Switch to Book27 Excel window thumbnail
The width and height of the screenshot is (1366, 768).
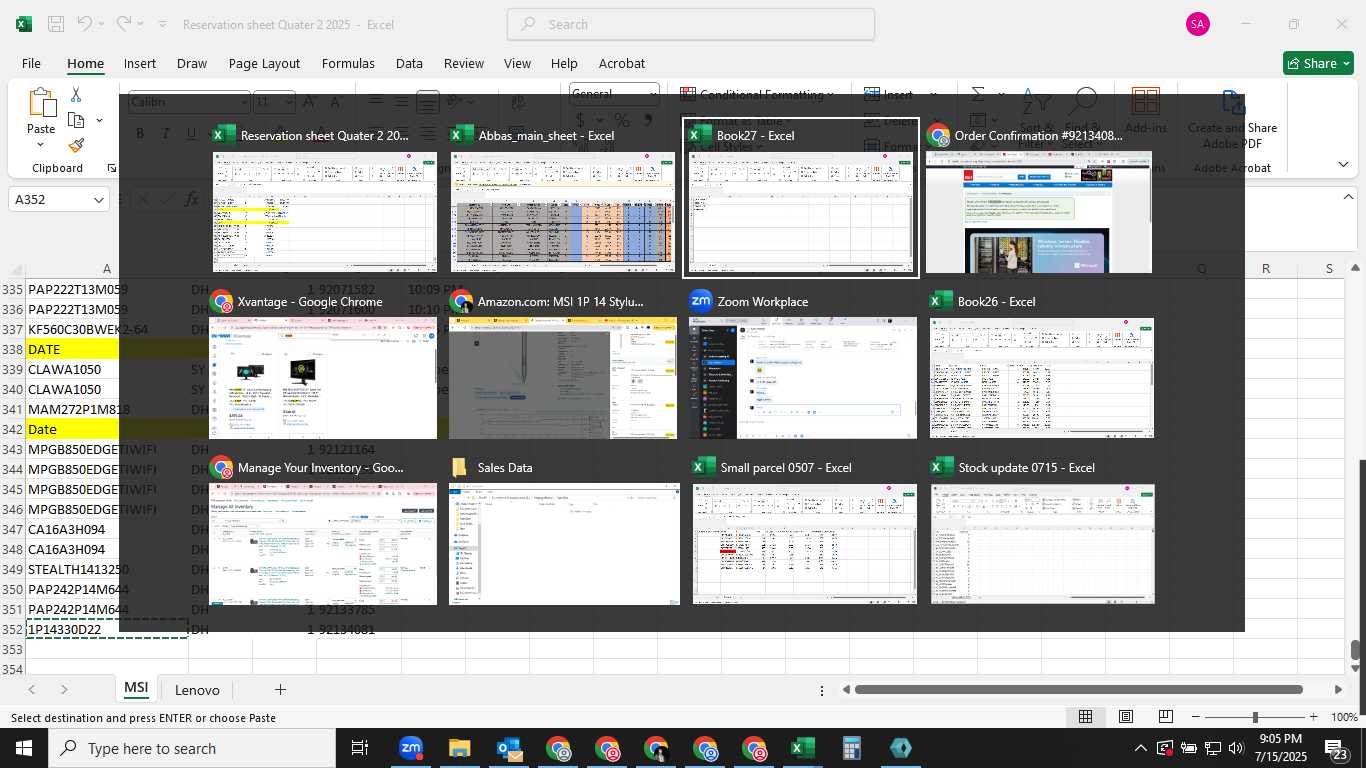[x=801, y=199]
